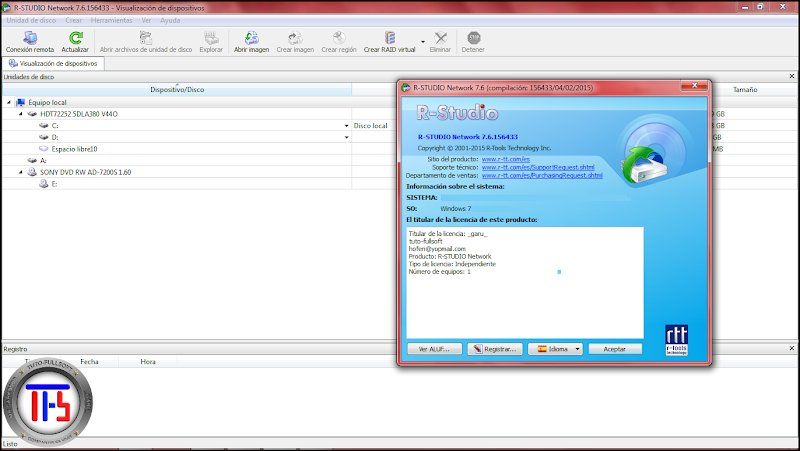Screen dimensions: 800x451
Task: Select the Crear región tool
Action: [x=339, y=42]
